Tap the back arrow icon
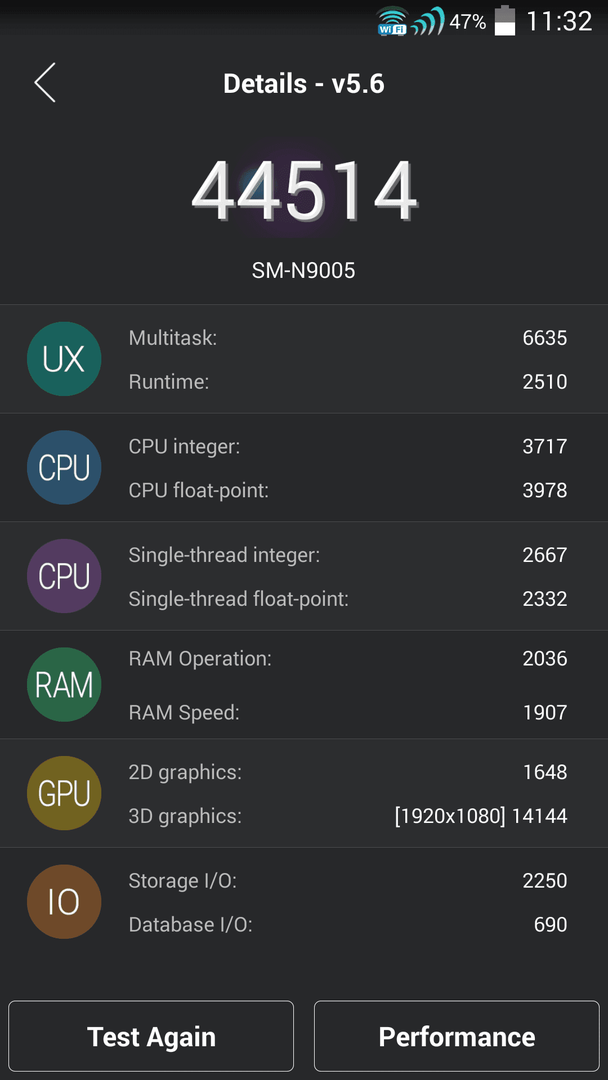 coord(45,83)
